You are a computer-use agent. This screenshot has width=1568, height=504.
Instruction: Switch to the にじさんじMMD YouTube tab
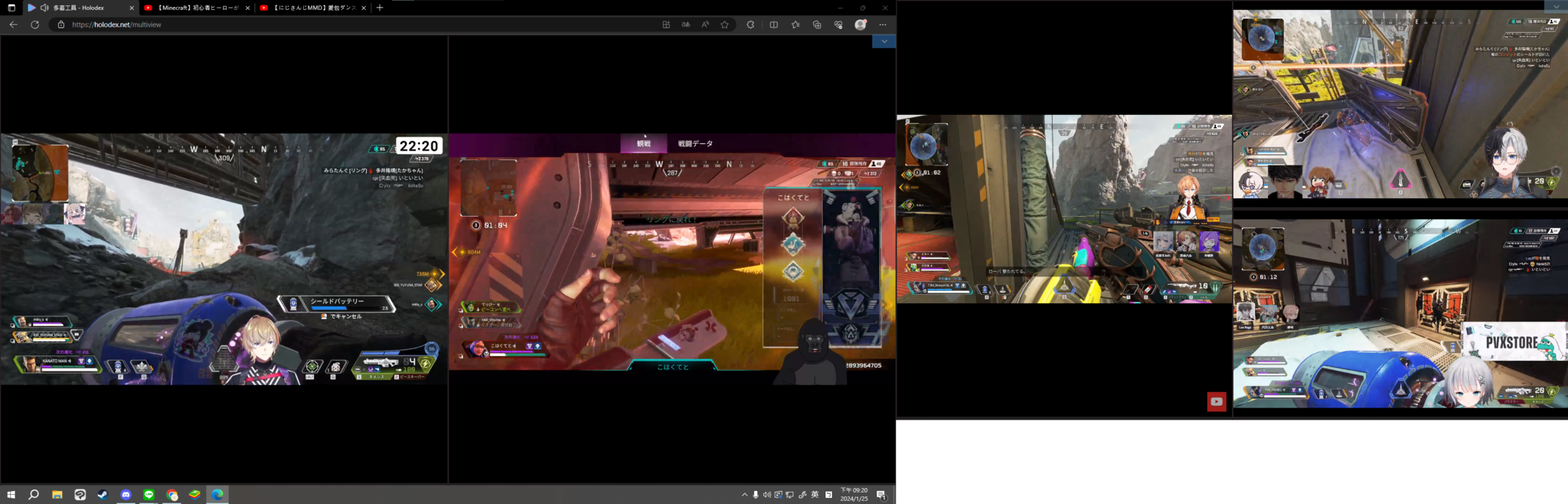(x=312, y=8)
